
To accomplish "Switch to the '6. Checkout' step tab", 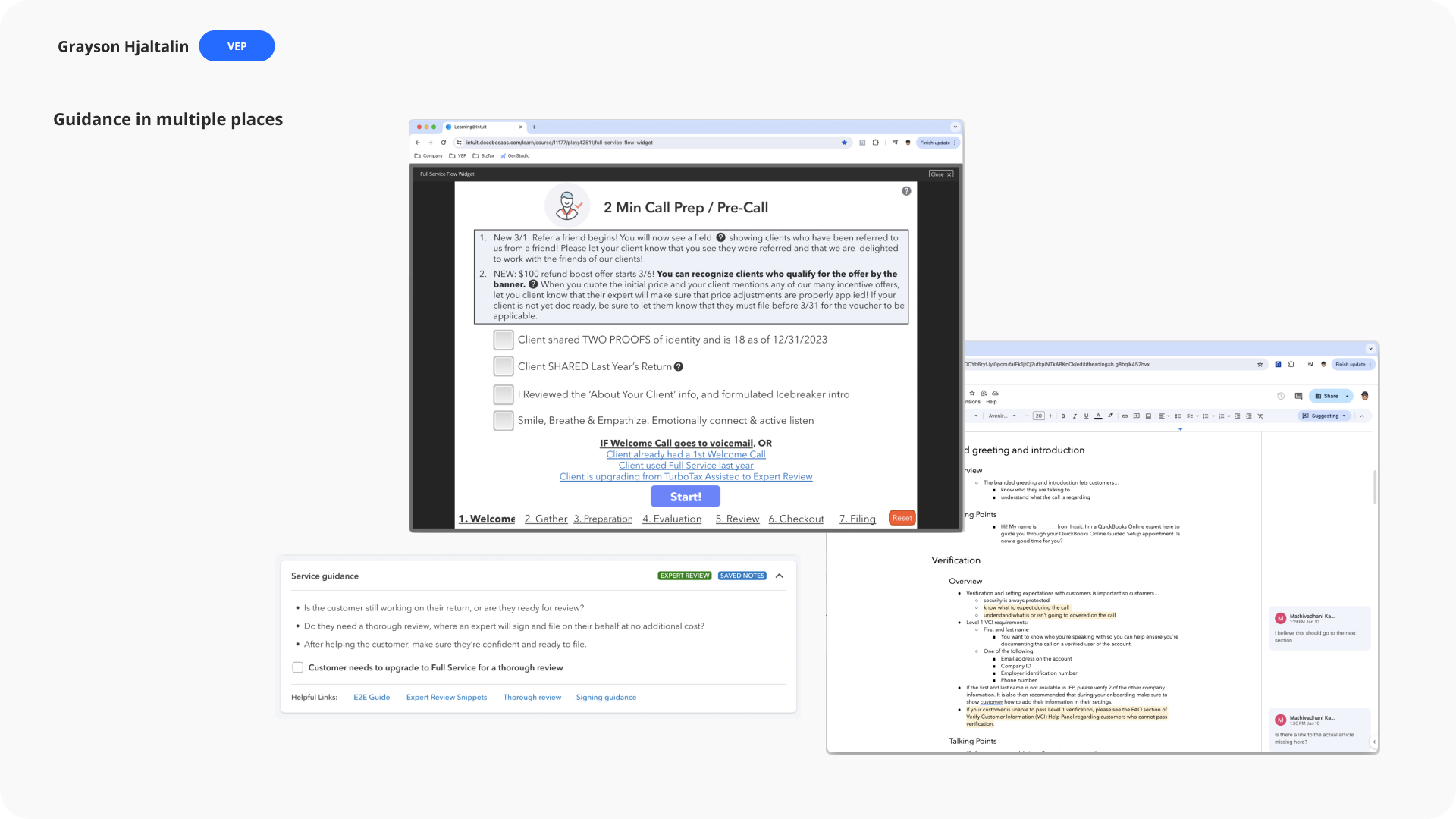I will pyautogui.click(x=796, y=519).
